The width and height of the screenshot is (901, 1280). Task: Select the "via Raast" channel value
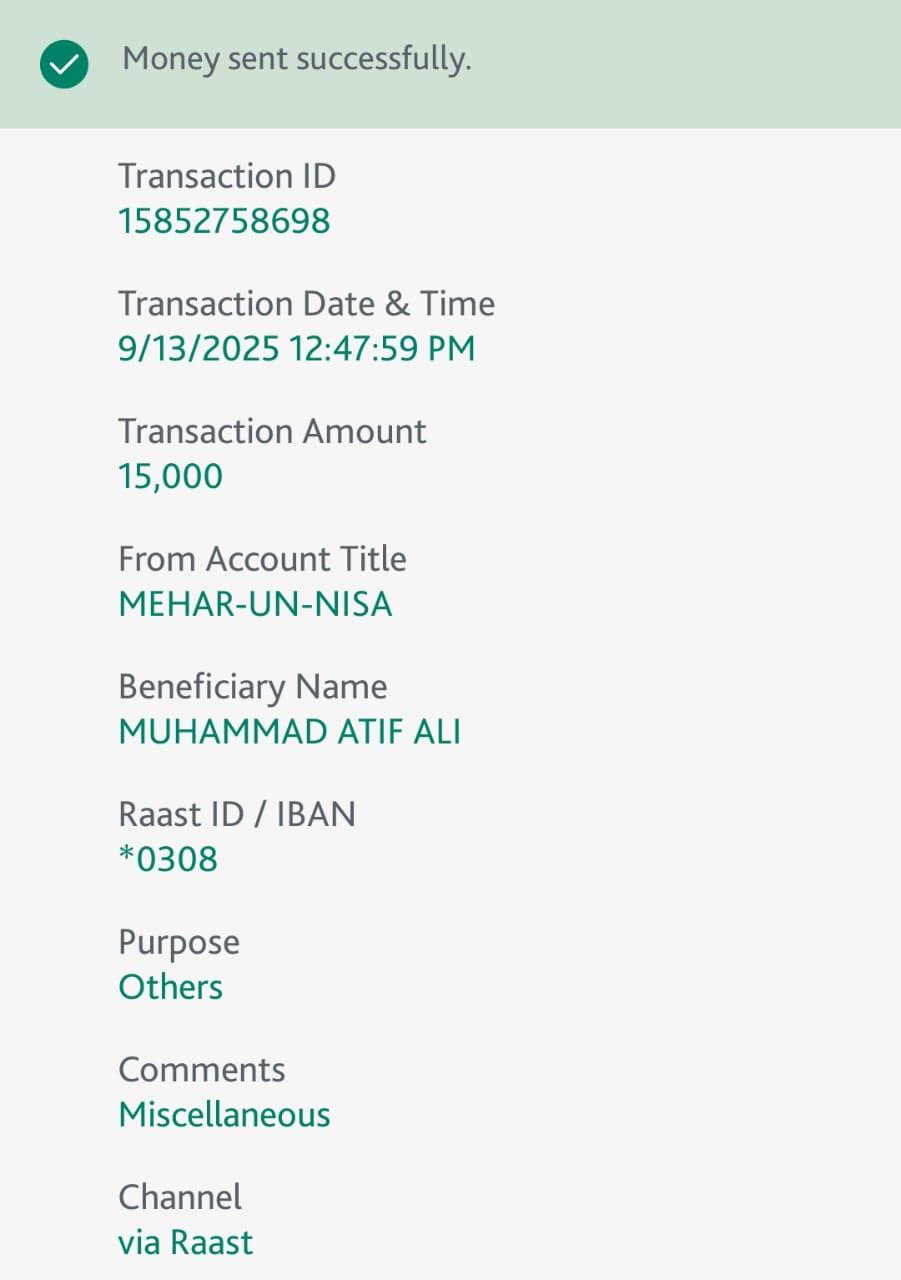tap(185, 1243)
